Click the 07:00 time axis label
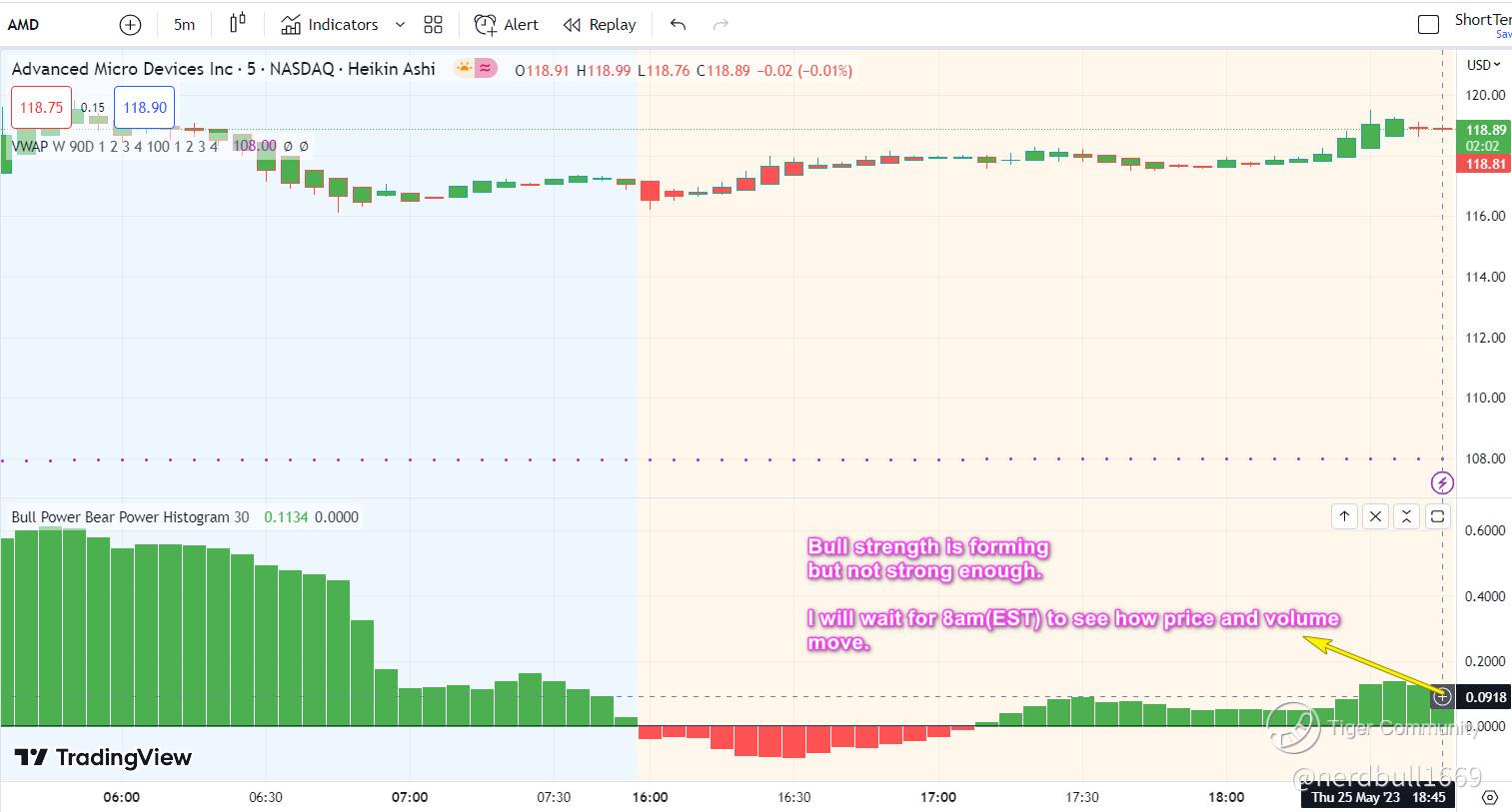The image size is (1512, 812). pyautogui.click(x=410, y=797)
